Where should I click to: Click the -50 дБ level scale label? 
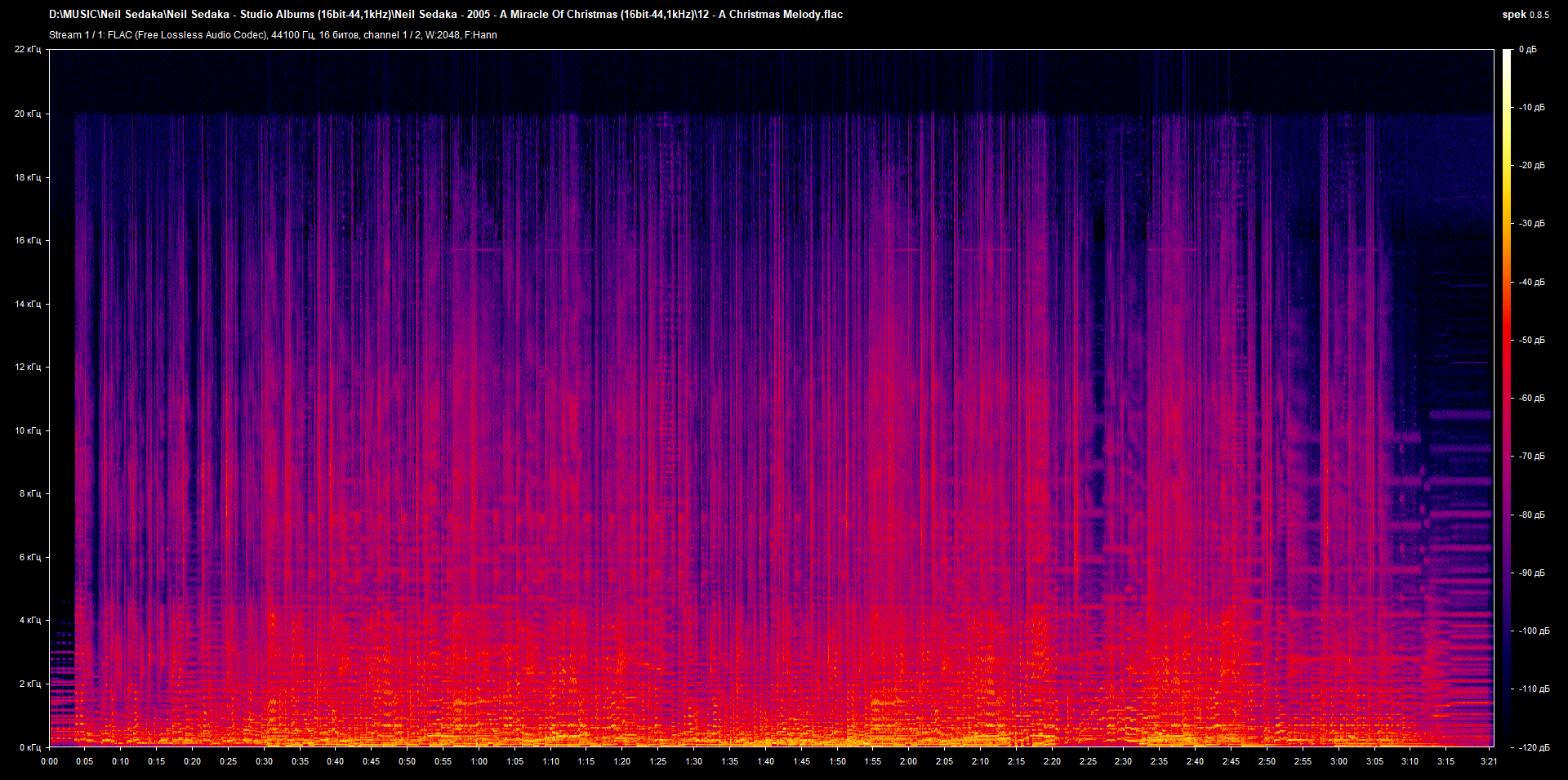pos(1530,340)
